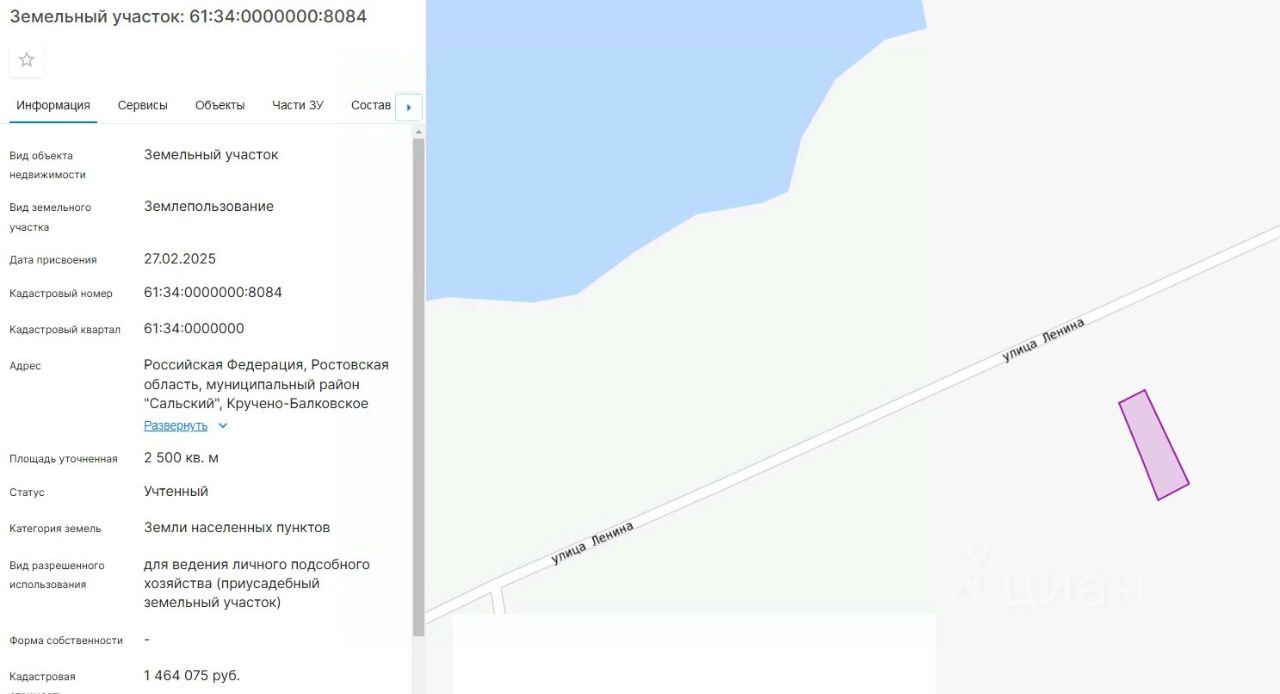Click the Кадастровый квартал value 61:34:0000000
Image resolution: width=1280 pixels, height=694 pixels.
194,328
